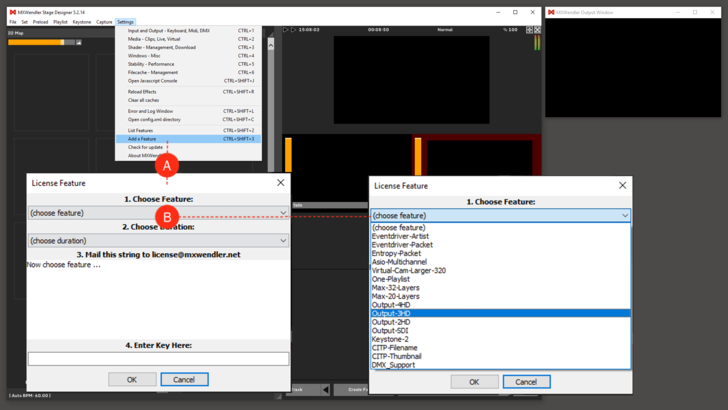Pick One-Playlist from the list
This screenshot has height=410, width=728.
500,279
